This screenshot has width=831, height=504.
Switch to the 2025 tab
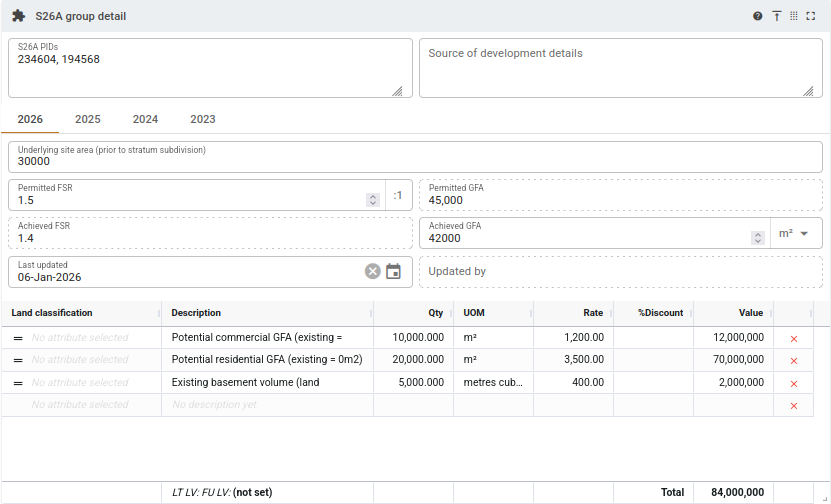coord(88,119)
